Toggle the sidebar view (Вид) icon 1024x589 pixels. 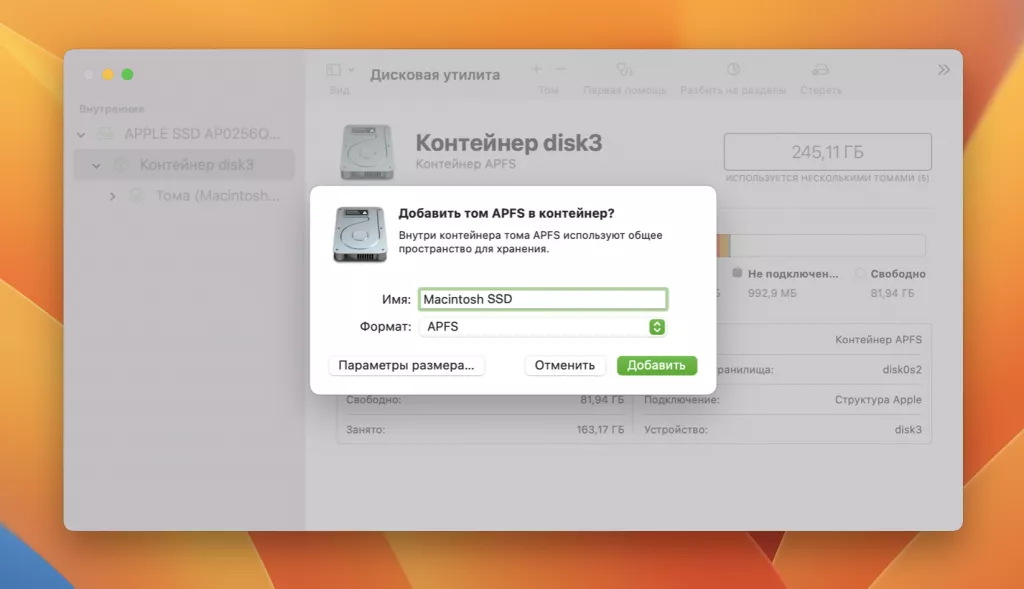click(331, 70)
